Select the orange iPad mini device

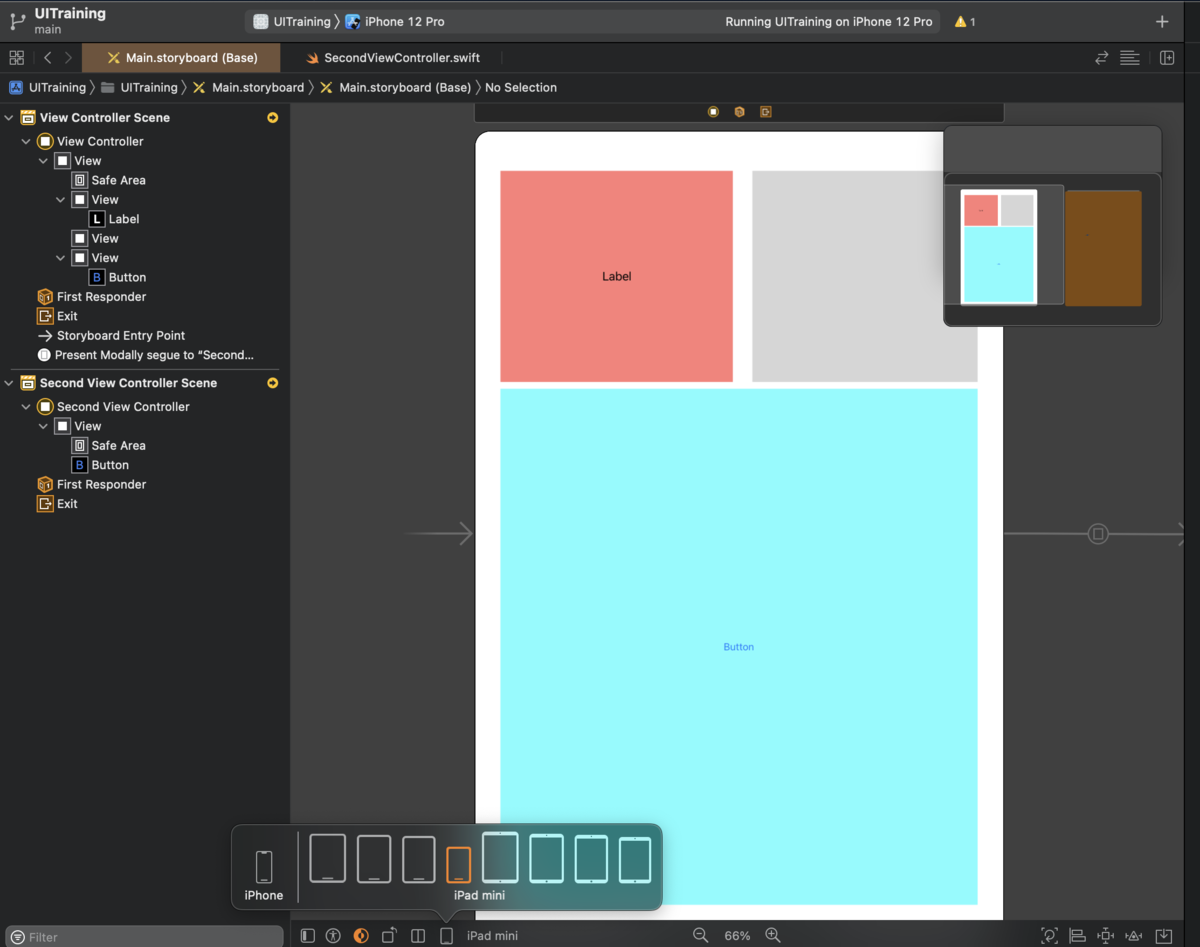pos(459,865)
